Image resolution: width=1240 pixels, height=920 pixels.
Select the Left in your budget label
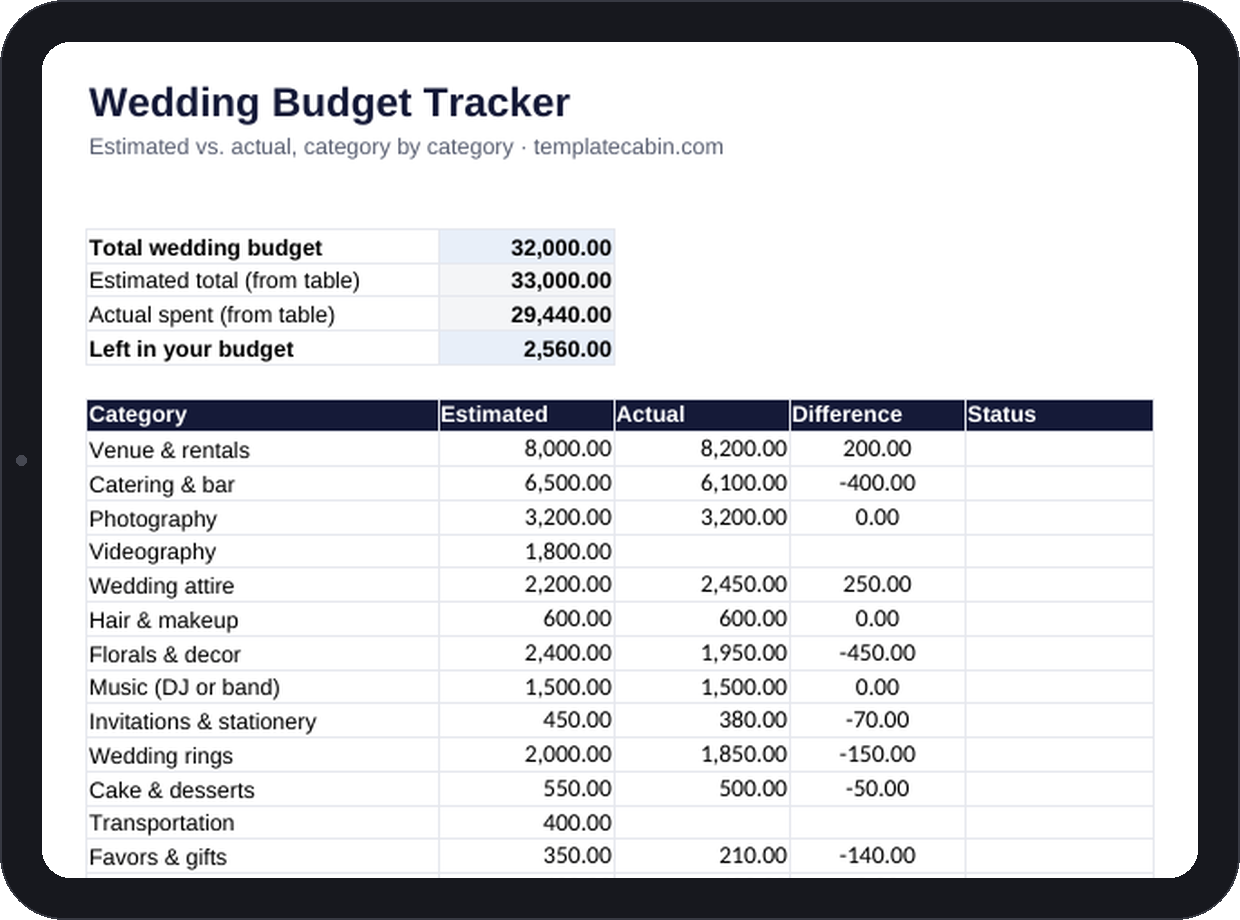pos(263,349)
